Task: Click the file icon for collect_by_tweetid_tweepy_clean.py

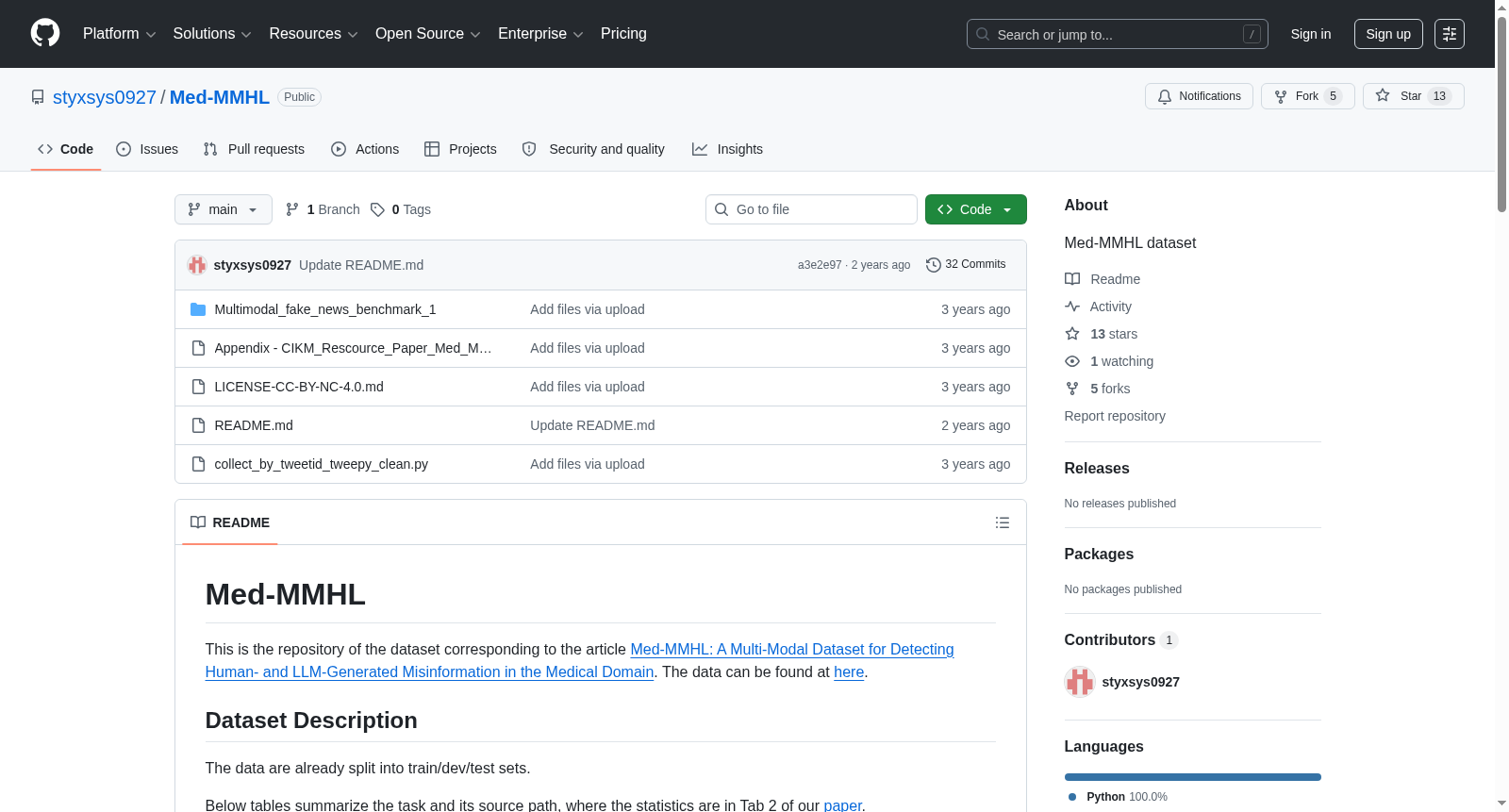Action: 198,464
